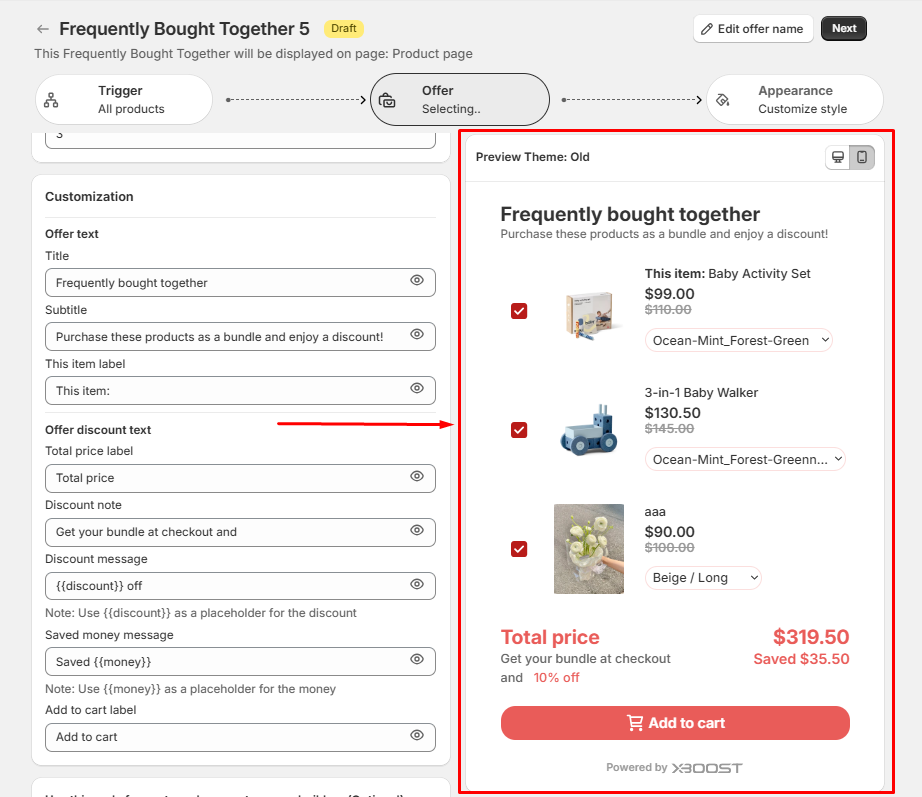
Task: Go to the Trigger step tab
Action: (124, 99)
